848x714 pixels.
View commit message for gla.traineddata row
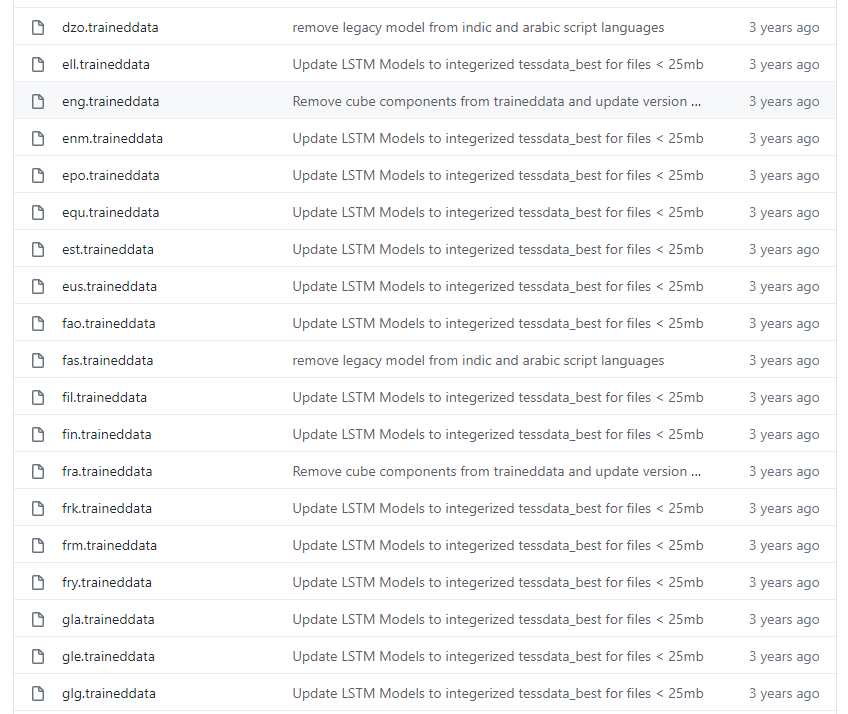(498, 619)
